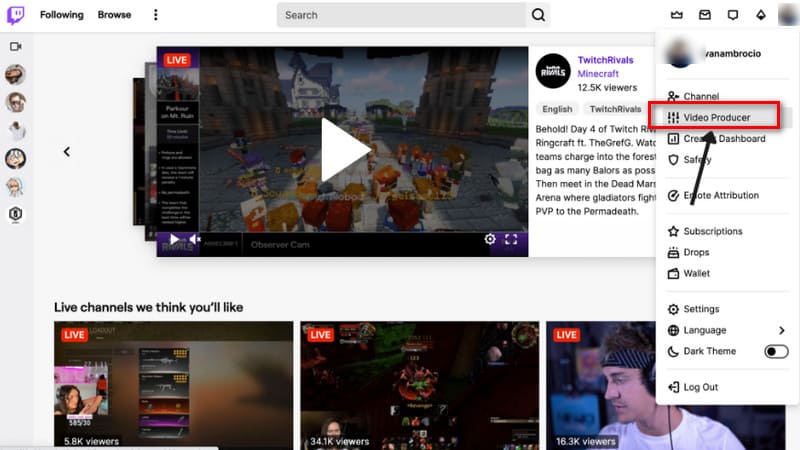This screenshot has width=800, height=450.
Task: Click the username in the dropdown header
Action: tap(733, 54)
